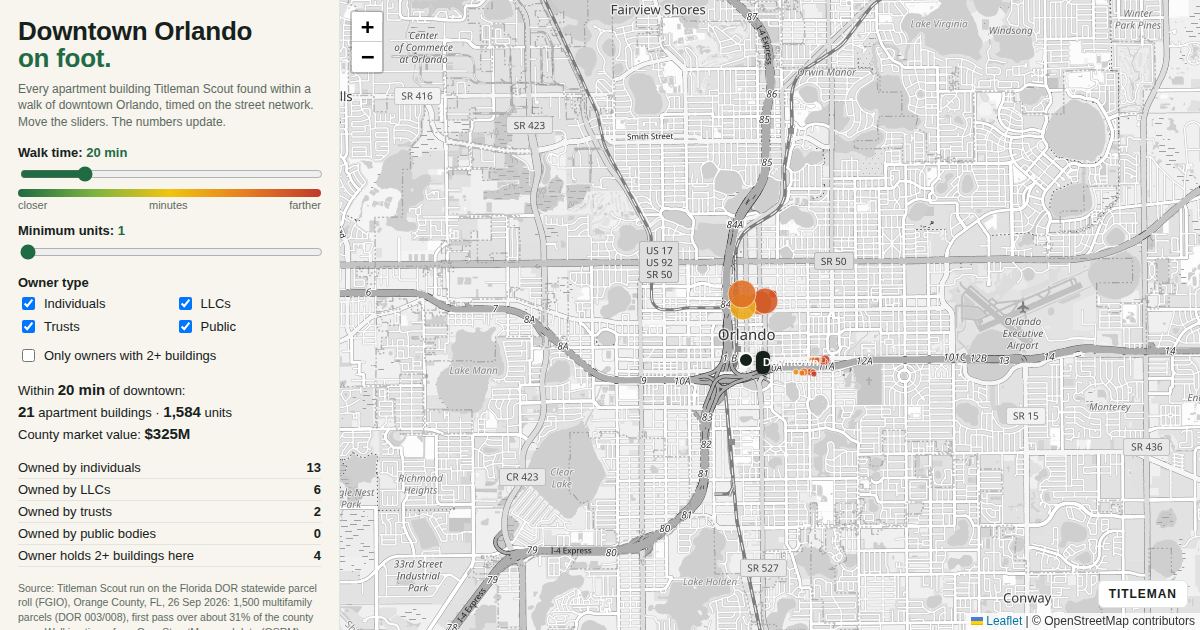Click the Minimum units slider handle
Viewport: 1200px width, 630px height.
coord(28,252)
